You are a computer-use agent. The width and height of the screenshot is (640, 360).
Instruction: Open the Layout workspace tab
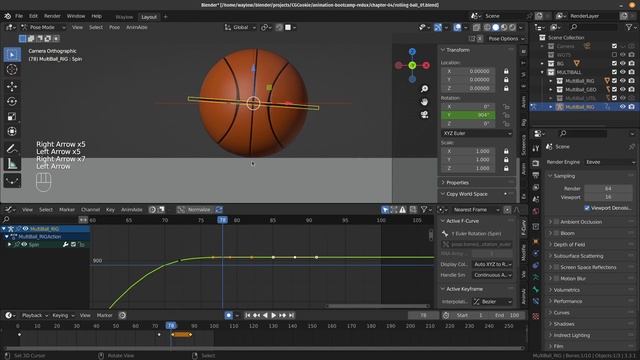(149, 17)
